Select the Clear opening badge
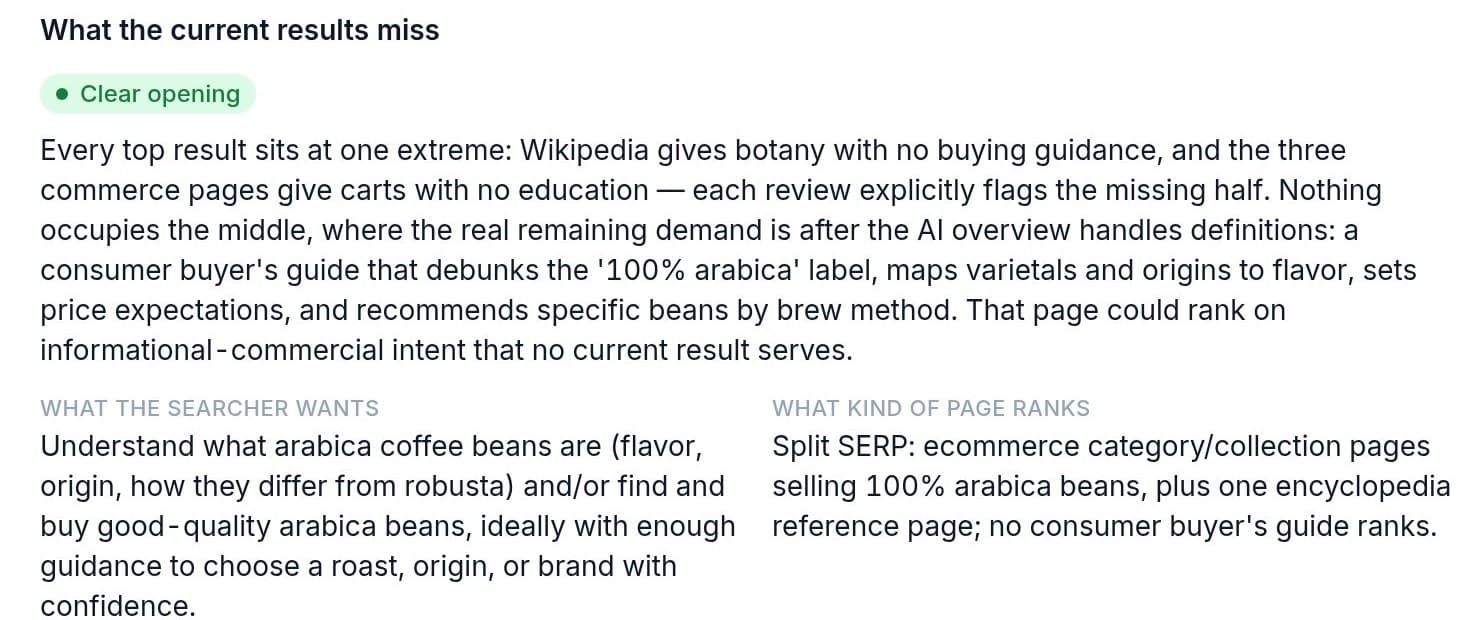The height and width of the screenshot is (620, 1470). [148, 94]
